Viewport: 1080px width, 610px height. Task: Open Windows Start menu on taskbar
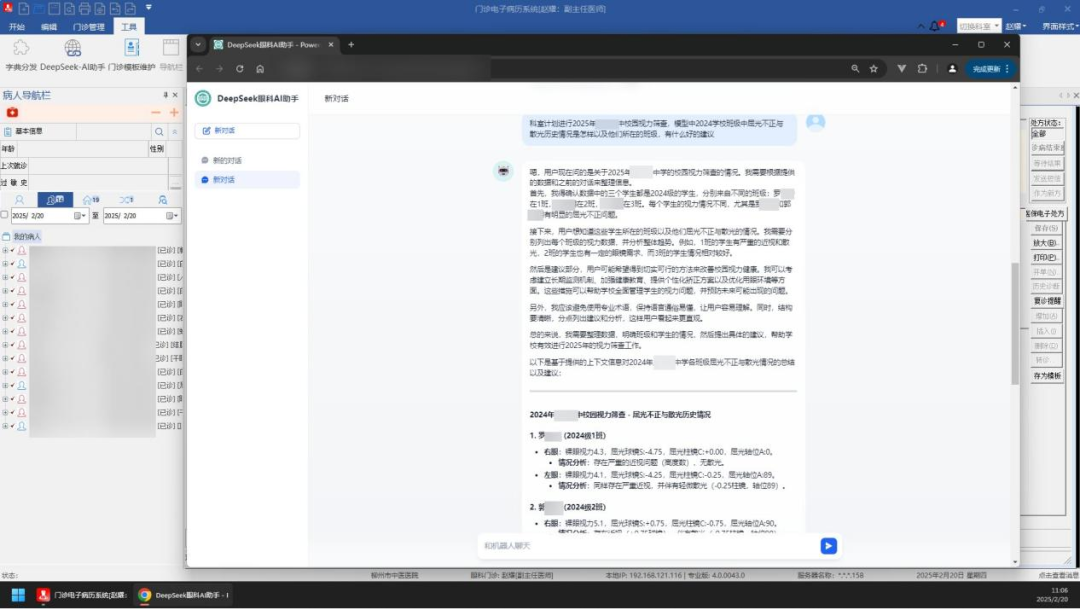pos(18,595)
